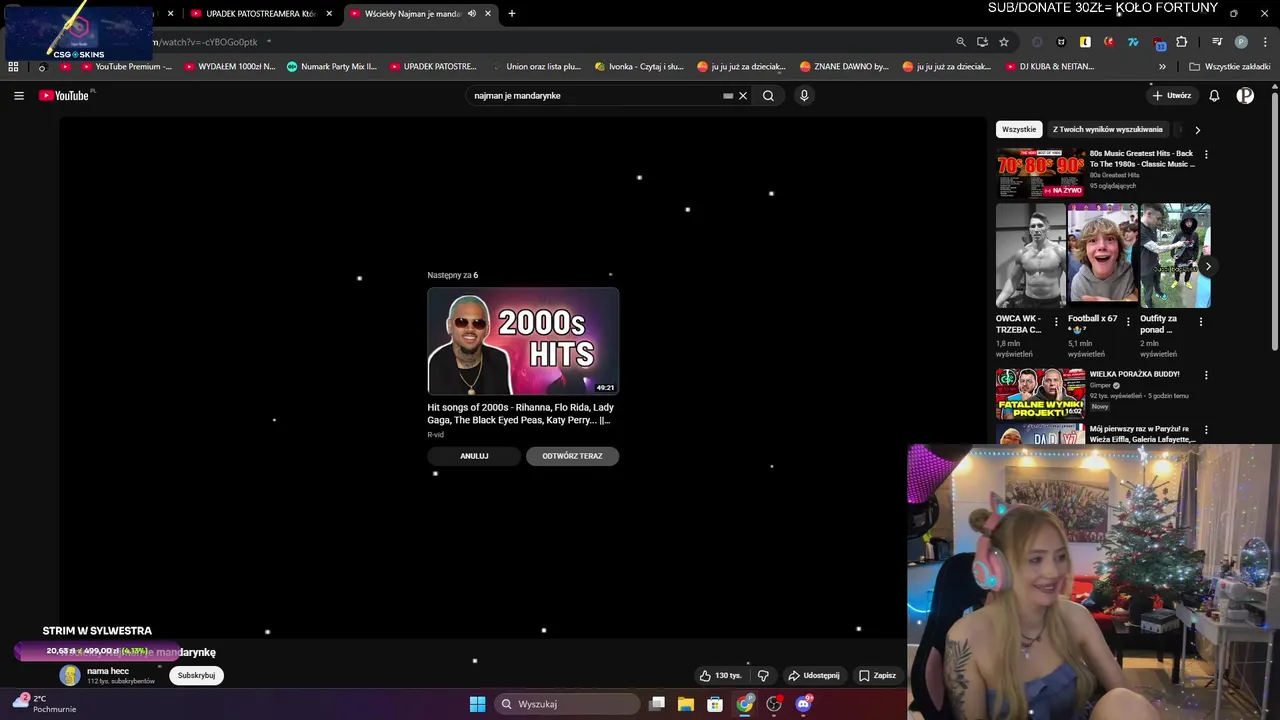This screenshot has width=1280, height=720.
Task: Open options for 'Mój pierwszy raz w Paryżu' video
Action: point(1206,430)
